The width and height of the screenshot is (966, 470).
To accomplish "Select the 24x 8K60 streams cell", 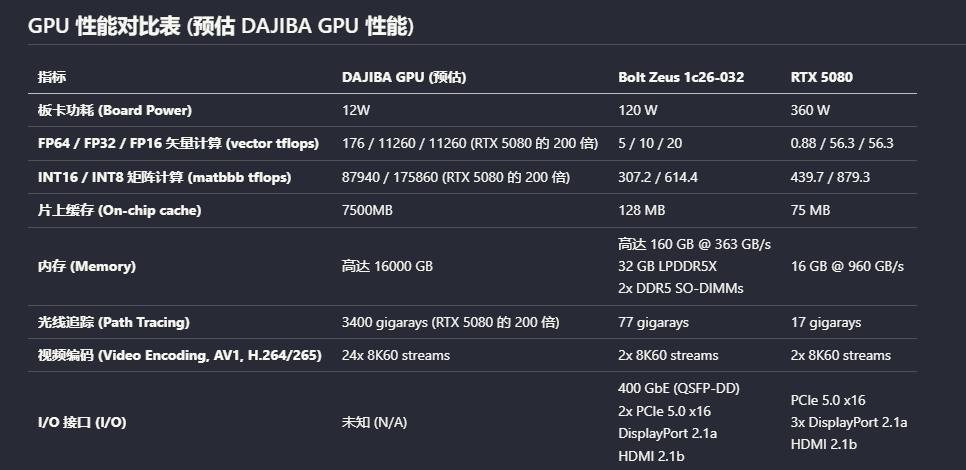I will point(396,355).
